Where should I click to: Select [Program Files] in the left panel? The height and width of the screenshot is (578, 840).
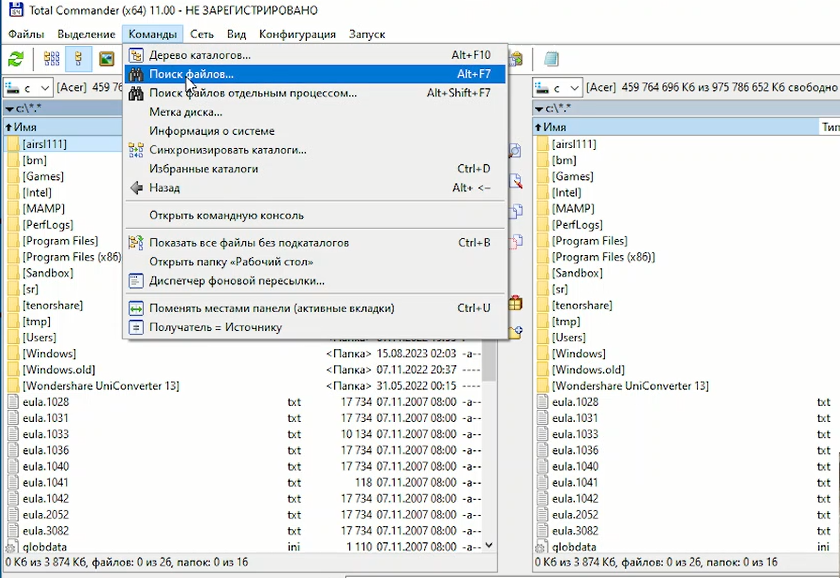[60, 241]
